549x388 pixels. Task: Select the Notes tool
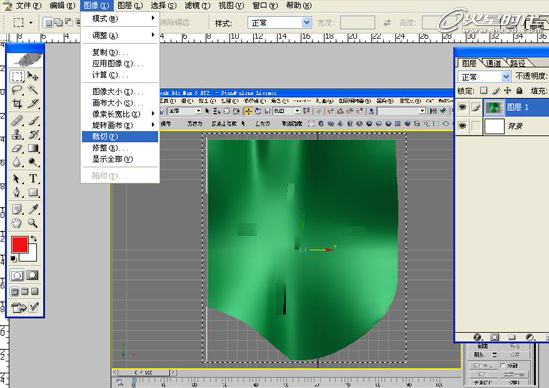click(x=16, y=209)
